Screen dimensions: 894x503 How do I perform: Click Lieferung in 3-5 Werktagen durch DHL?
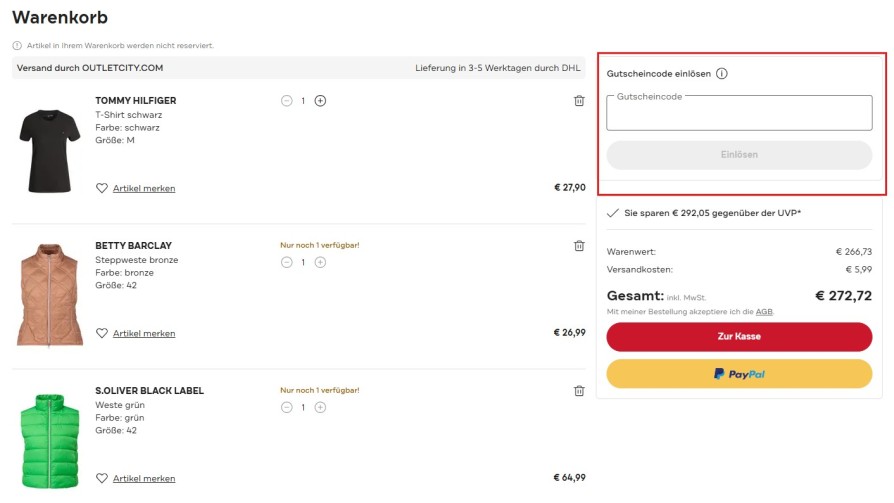498,68
